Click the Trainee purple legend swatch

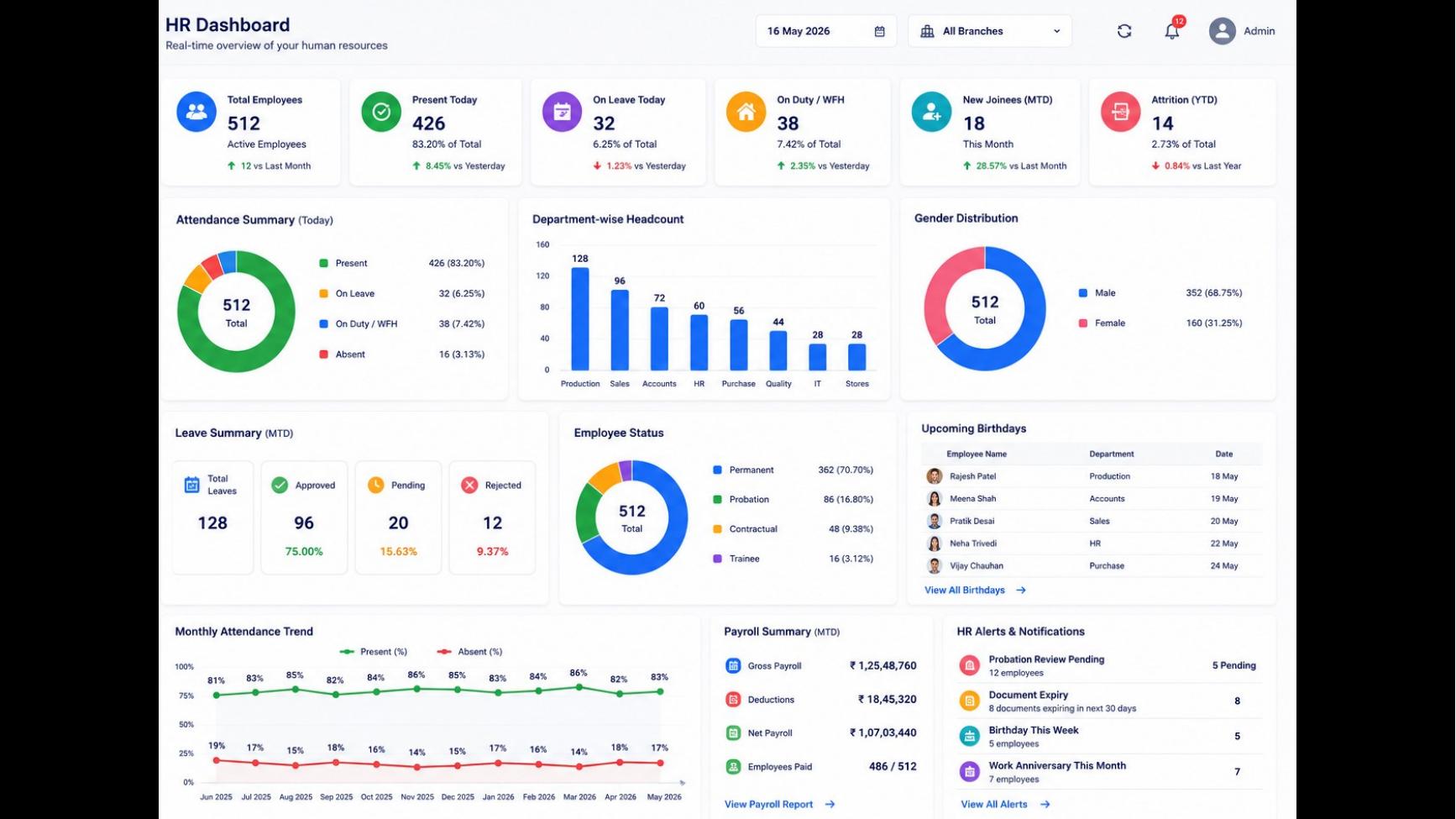click(717, 559)
